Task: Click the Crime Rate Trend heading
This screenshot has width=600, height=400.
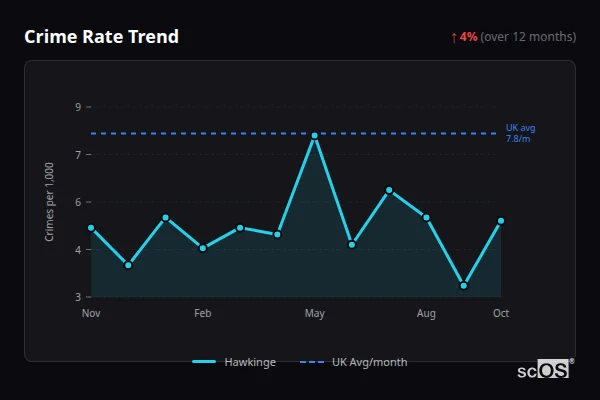Action: tap(101, 37)
